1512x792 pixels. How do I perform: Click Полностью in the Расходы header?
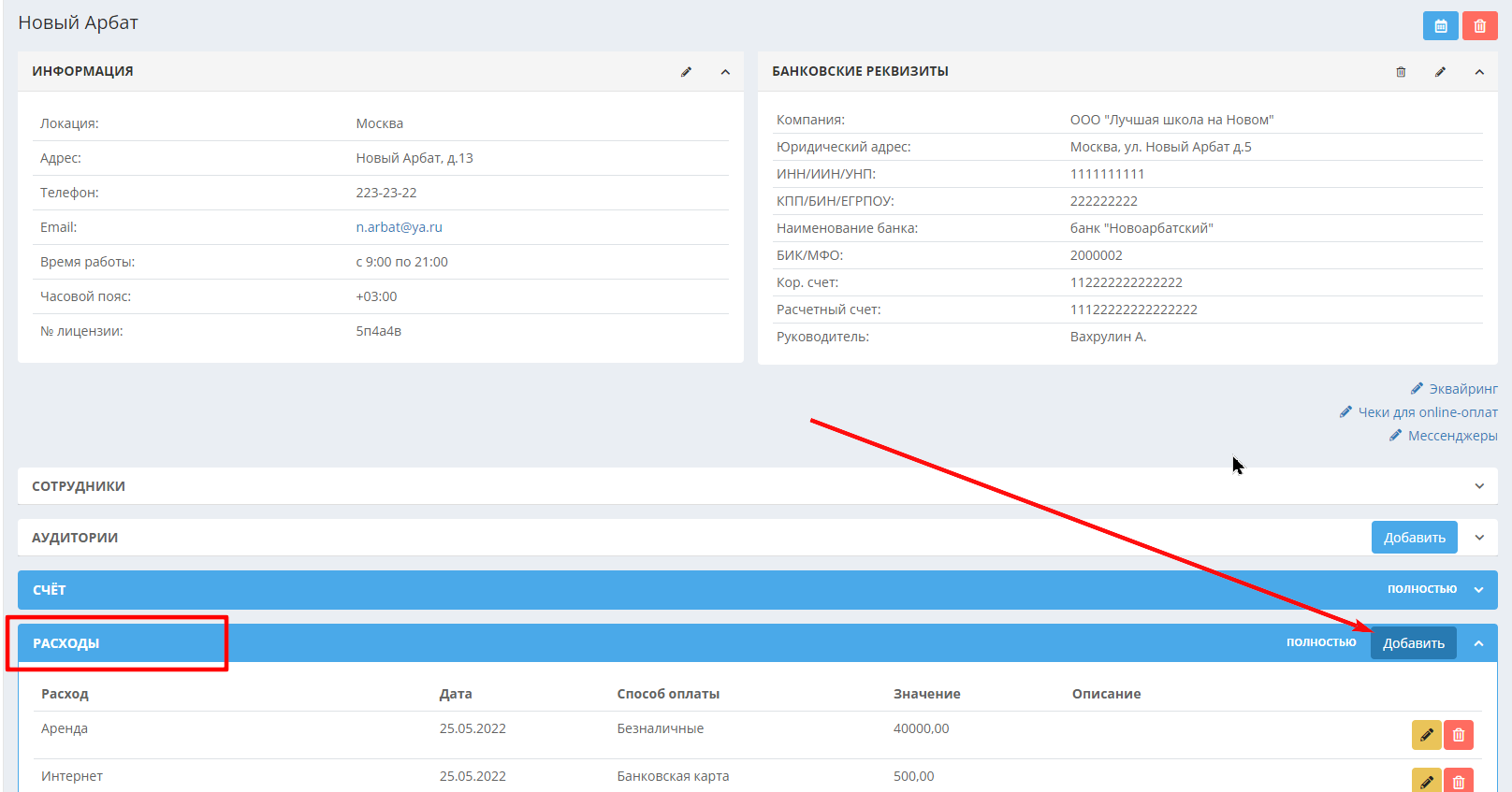pyautogui.click(x=1321, y=642)
